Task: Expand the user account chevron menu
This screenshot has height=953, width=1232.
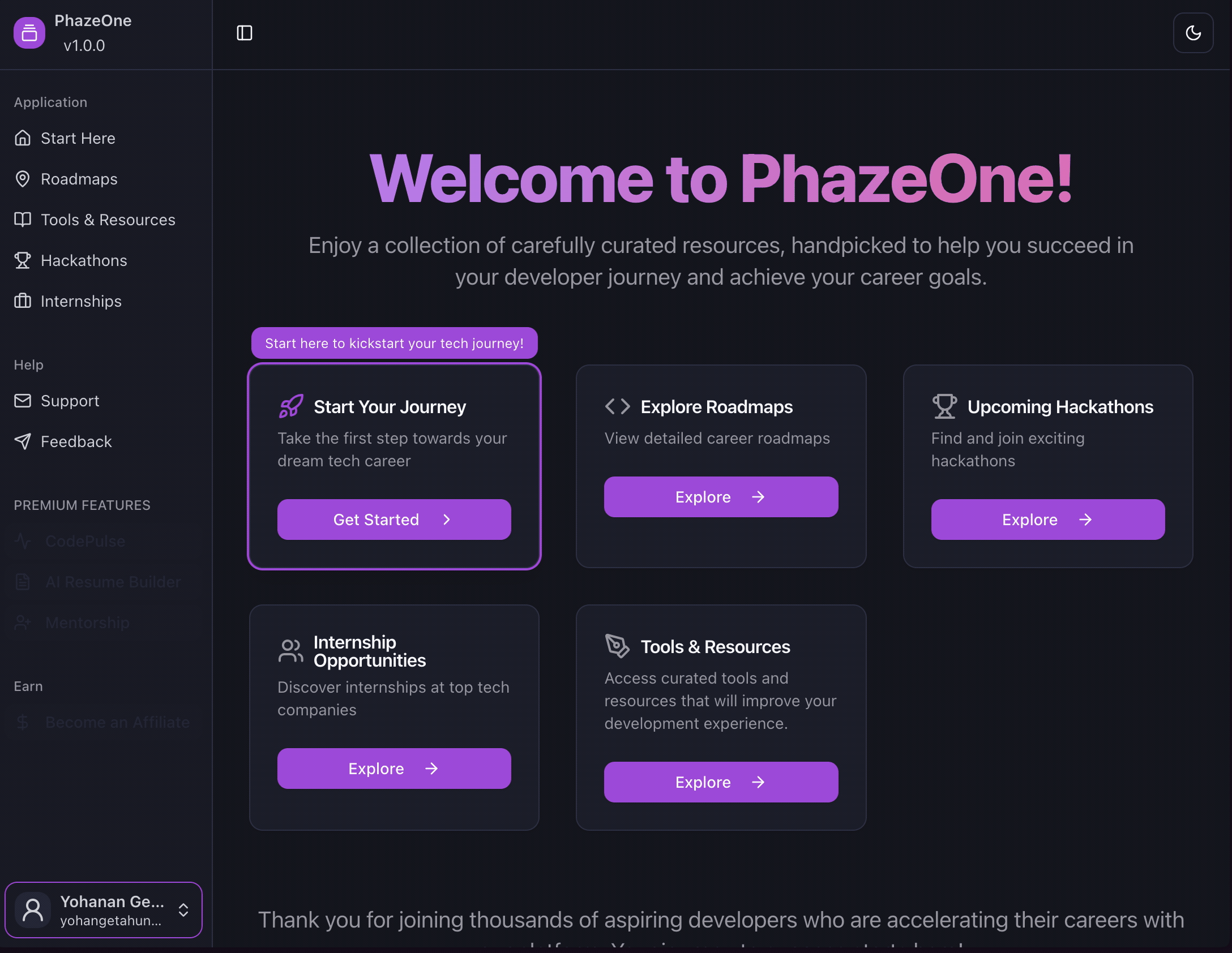Action: click(183, 910)
